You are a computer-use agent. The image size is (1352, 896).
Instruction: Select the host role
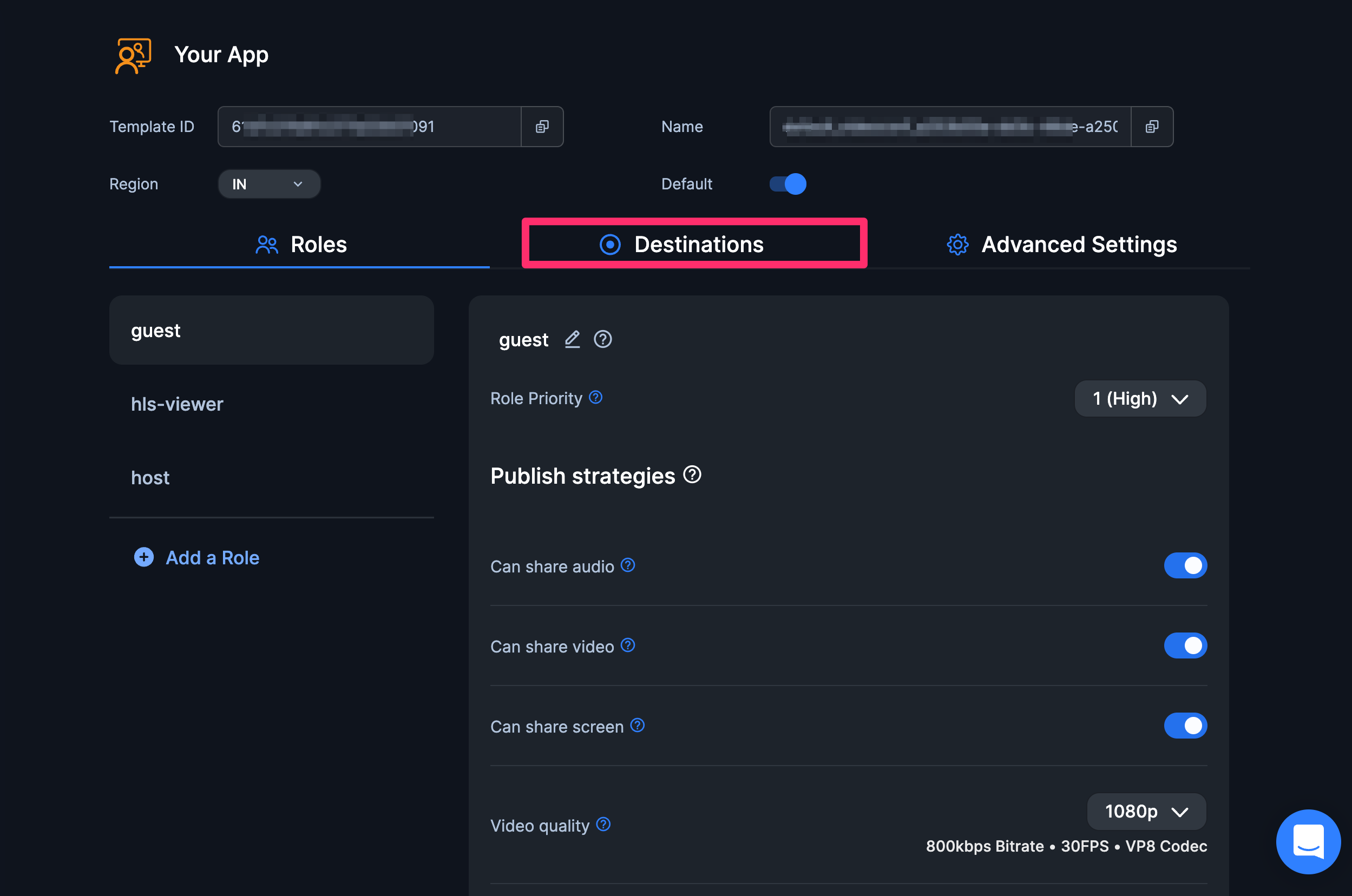pos(150,477)
